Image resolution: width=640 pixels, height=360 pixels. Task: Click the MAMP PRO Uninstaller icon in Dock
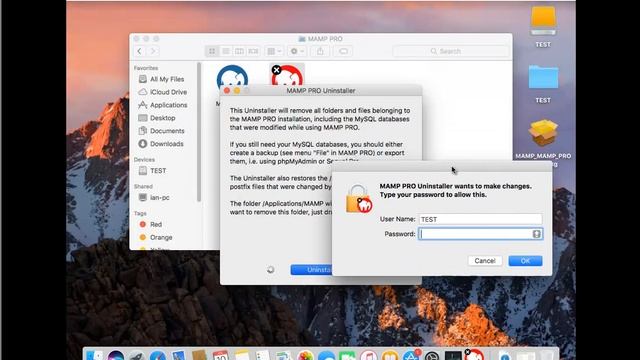click(474, 355)
